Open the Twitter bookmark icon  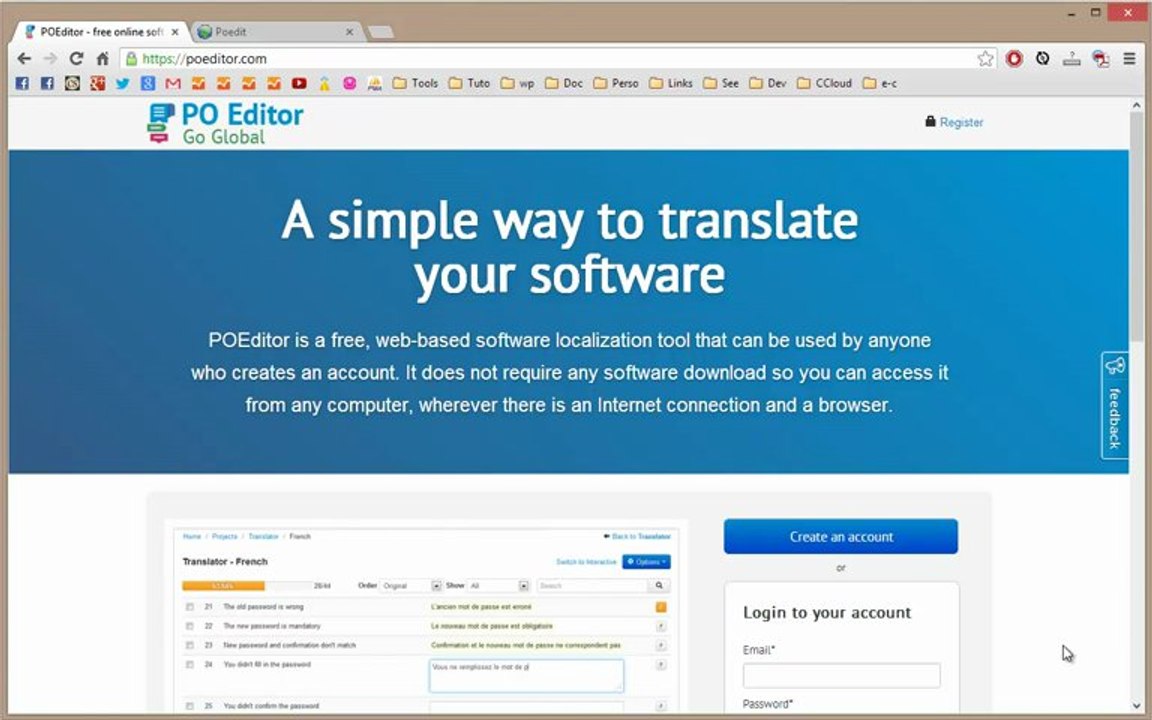[x=123, y=83]
